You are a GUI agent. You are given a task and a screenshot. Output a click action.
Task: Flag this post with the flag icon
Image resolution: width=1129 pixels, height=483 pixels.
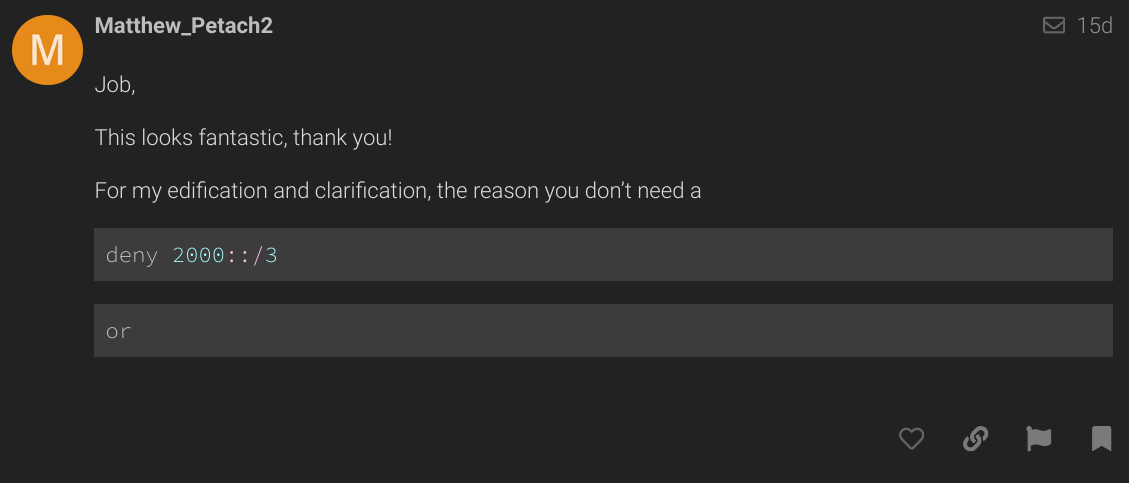pos(1038,438)
